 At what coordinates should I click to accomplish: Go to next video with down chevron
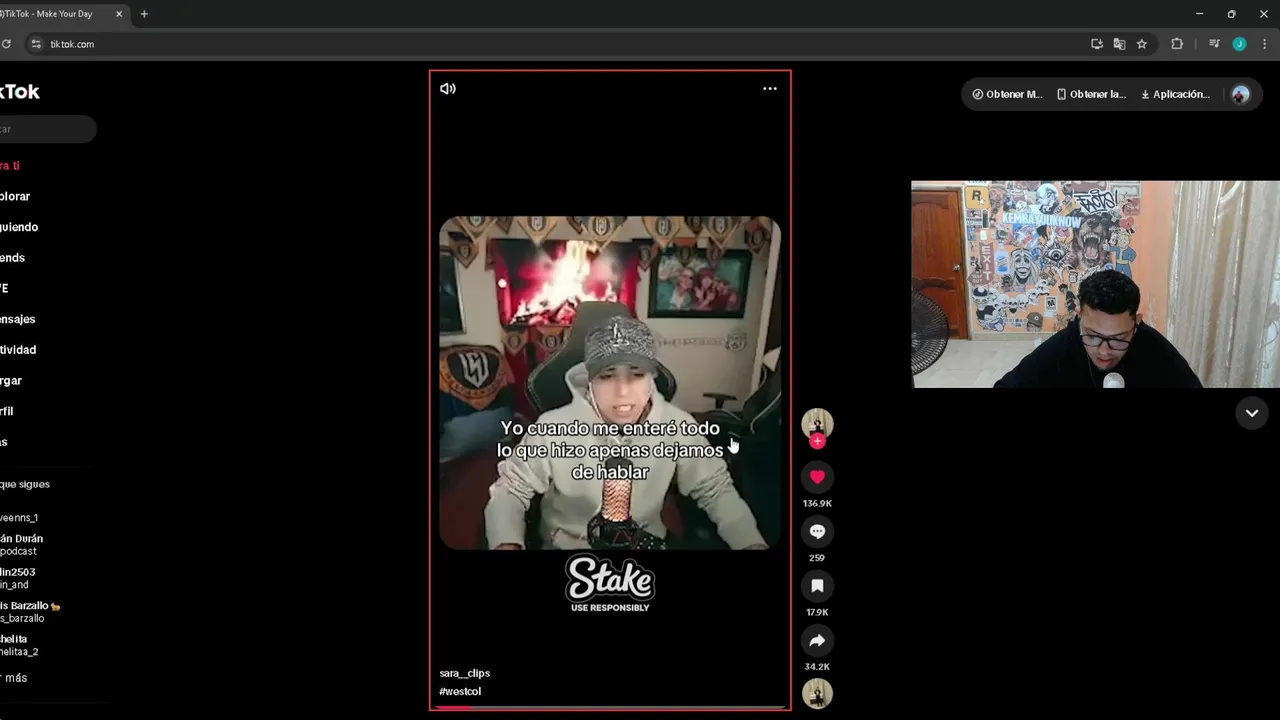click(1251, 413)
